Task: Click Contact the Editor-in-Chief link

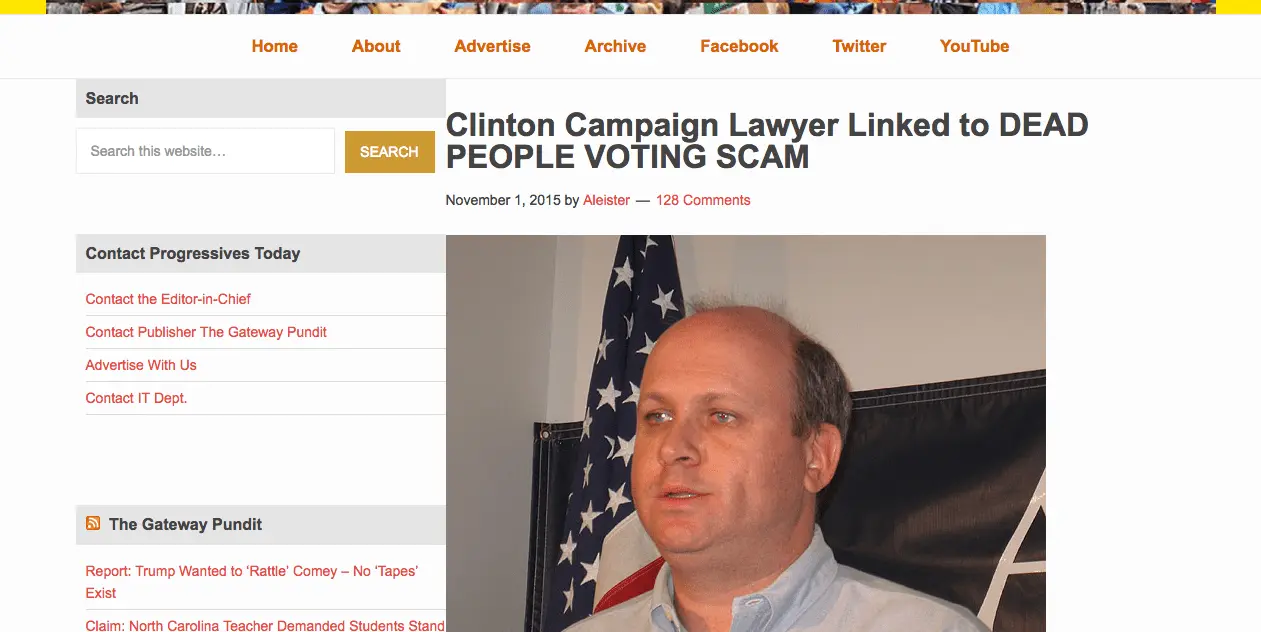Action: 168,299
